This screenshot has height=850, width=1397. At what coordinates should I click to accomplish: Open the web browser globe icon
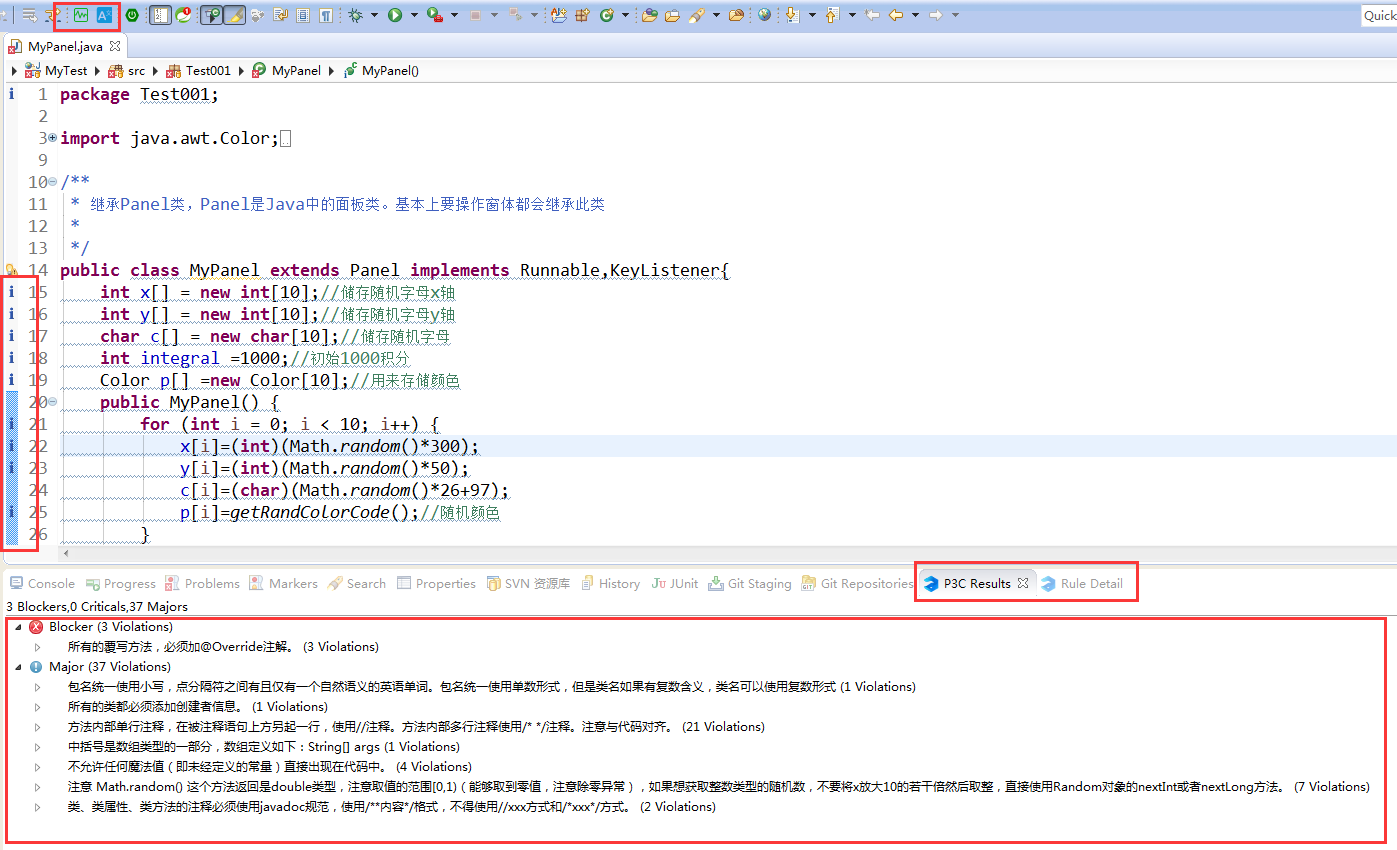[x=764, y=15]
